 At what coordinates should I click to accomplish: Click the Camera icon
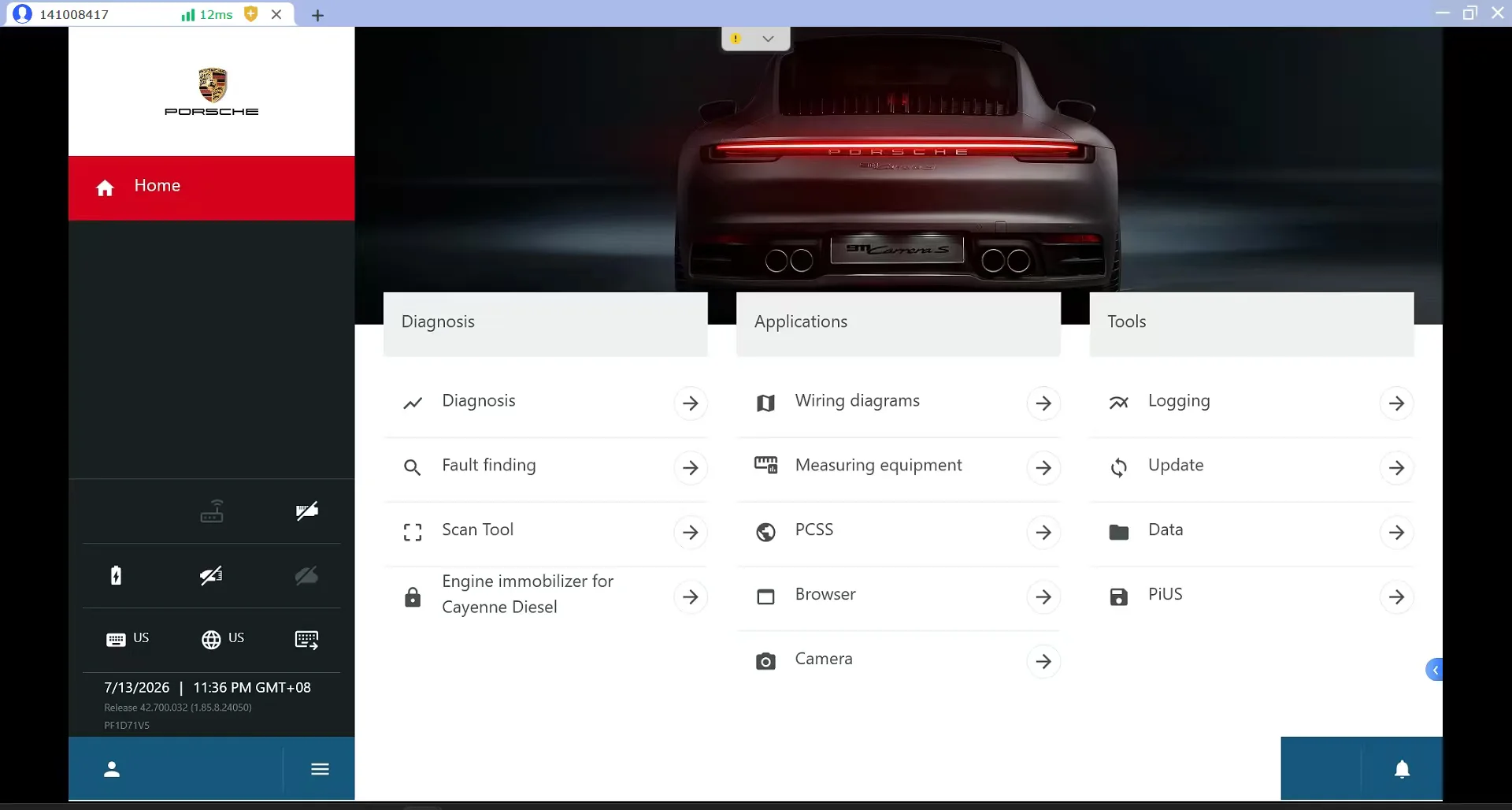pyautogui.click(x=765, y=661)
